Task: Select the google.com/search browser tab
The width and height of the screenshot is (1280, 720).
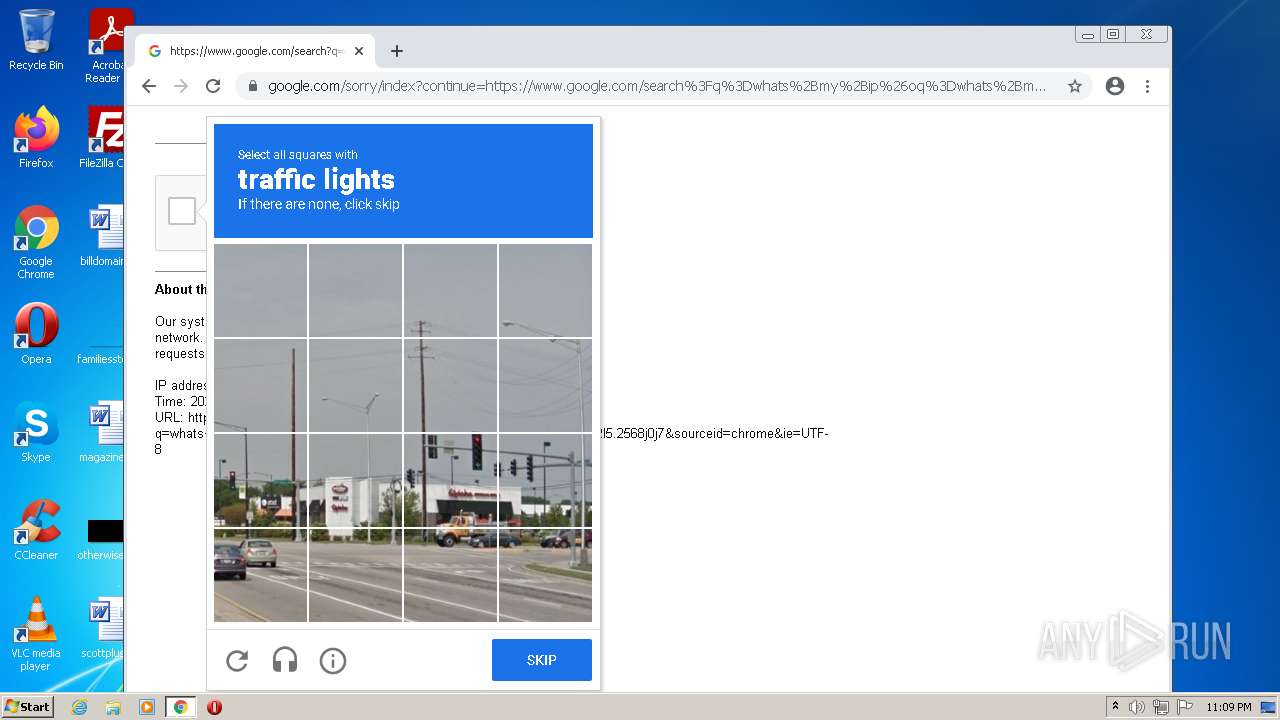Action: point(255,51)
